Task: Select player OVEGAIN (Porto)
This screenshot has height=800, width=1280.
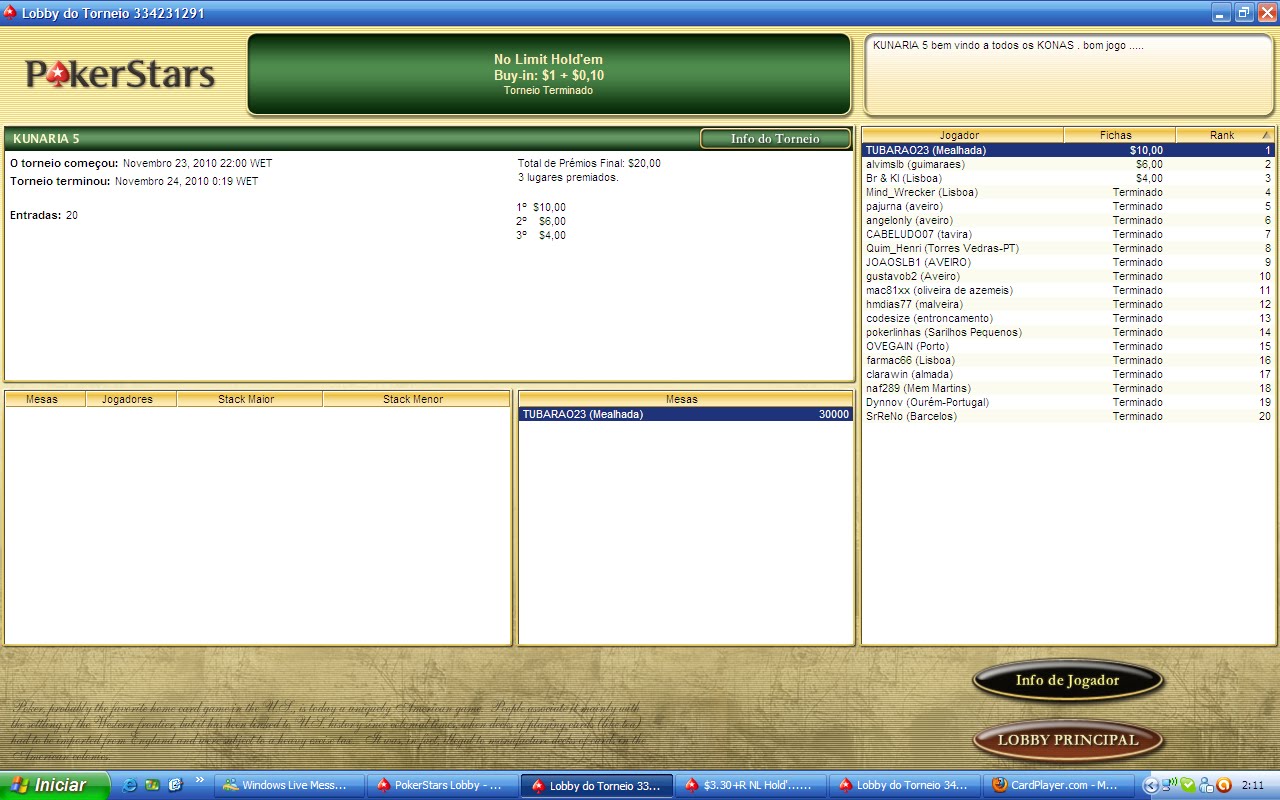Action: (1068, 346)
